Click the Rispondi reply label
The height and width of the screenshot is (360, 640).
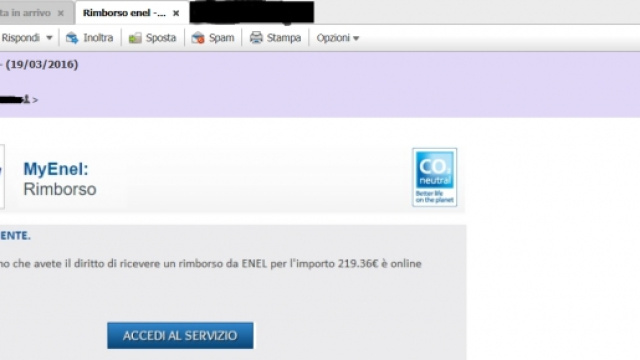click(x=20, y=38)
